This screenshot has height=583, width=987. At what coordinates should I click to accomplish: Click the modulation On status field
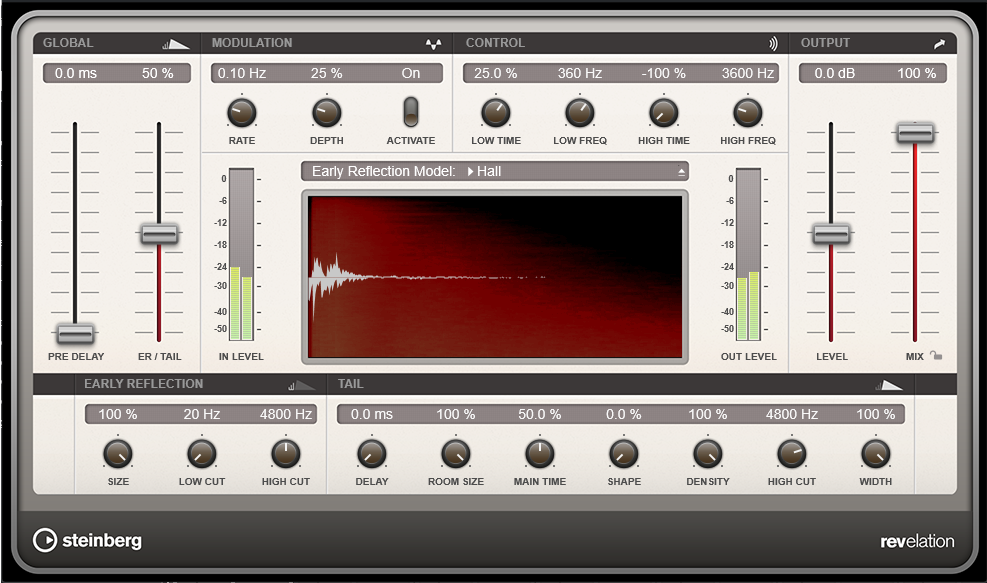[x=411, y=73]
